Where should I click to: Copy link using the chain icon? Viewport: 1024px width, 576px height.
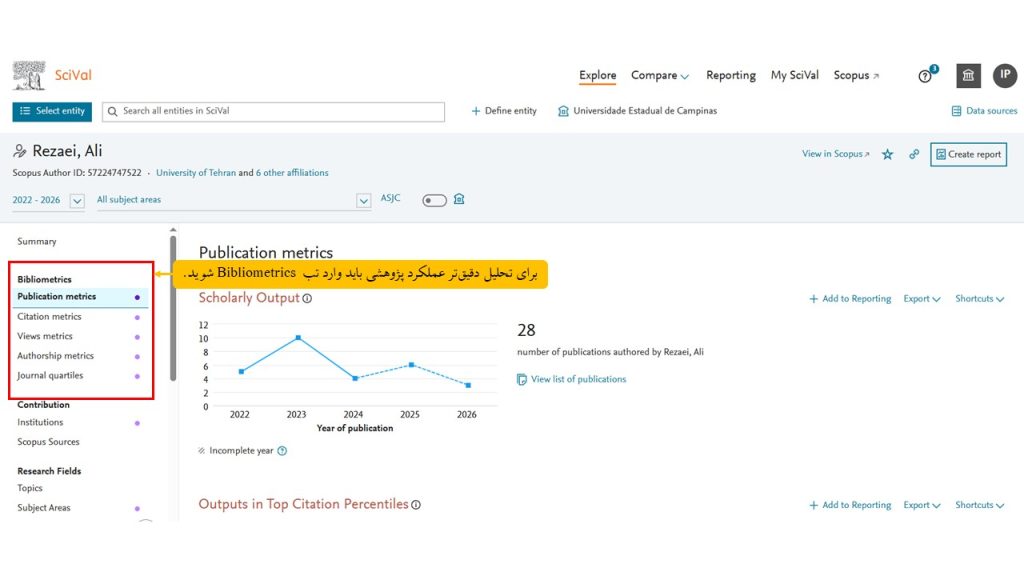tap(914, 155)
